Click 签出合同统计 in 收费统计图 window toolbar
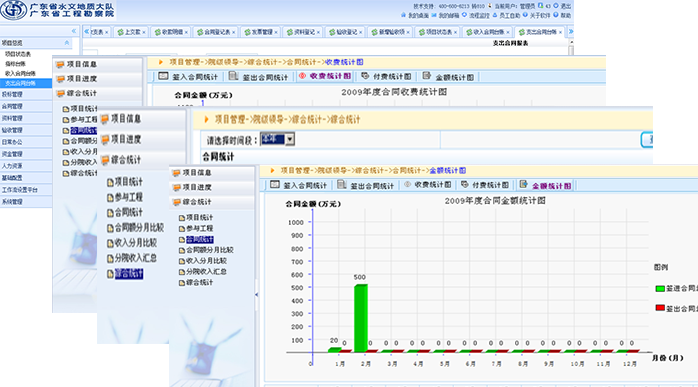The image size is (698, 387). (x=259, y=77)
